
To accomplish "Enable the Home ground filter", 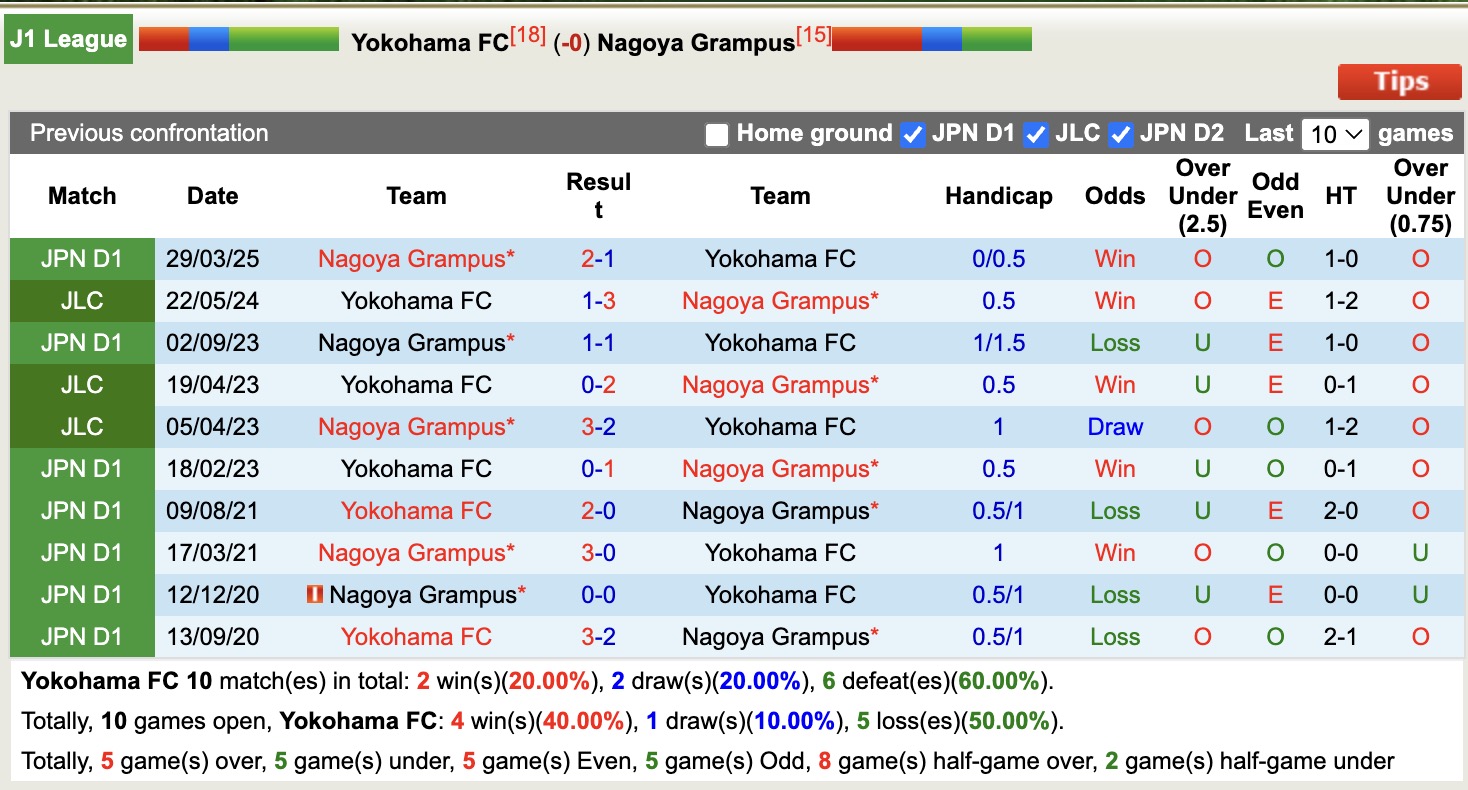I will click(x=717, y=133).
